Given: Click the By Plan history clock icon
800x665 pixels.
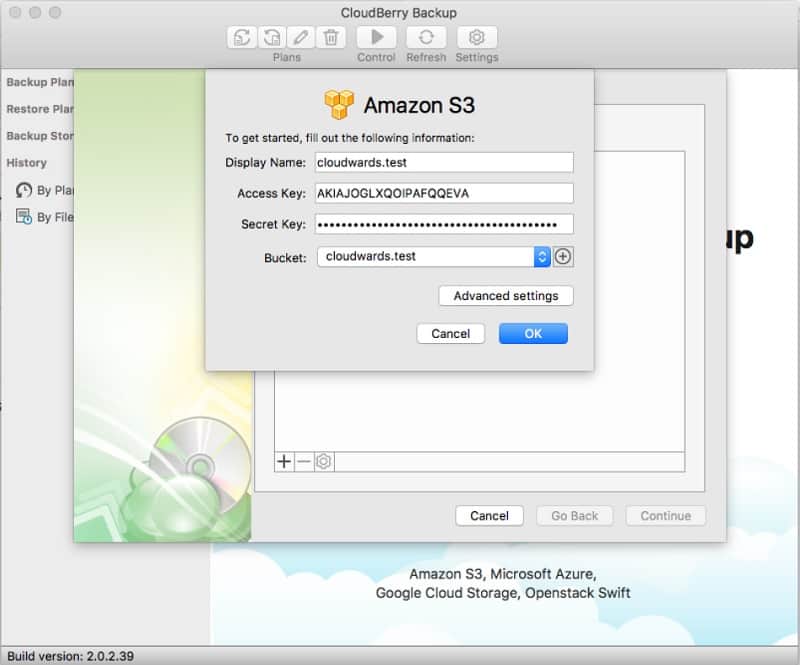Looking at the screenshot, I should tap(23, 190).
